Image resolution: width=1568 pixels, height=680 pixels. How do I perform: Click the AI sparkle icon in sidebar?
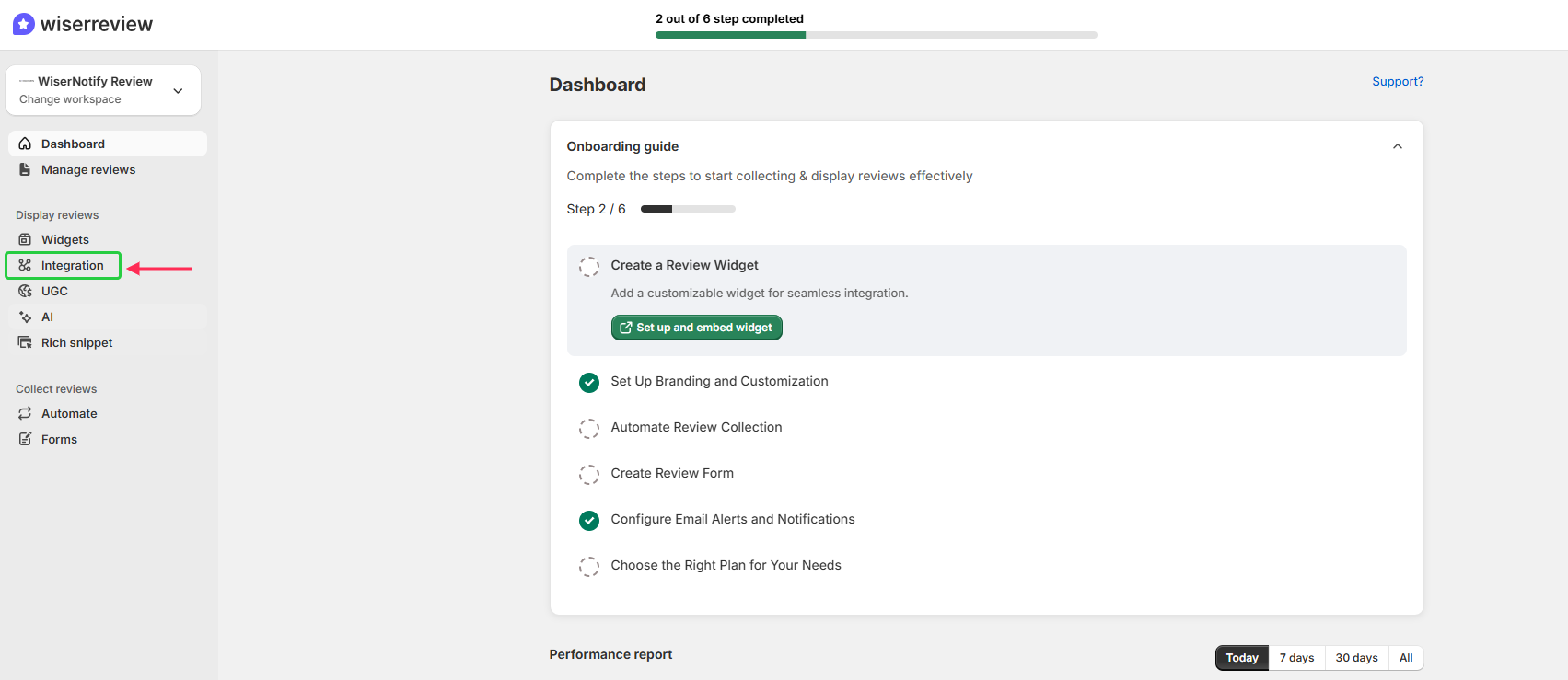pos(25,317)
